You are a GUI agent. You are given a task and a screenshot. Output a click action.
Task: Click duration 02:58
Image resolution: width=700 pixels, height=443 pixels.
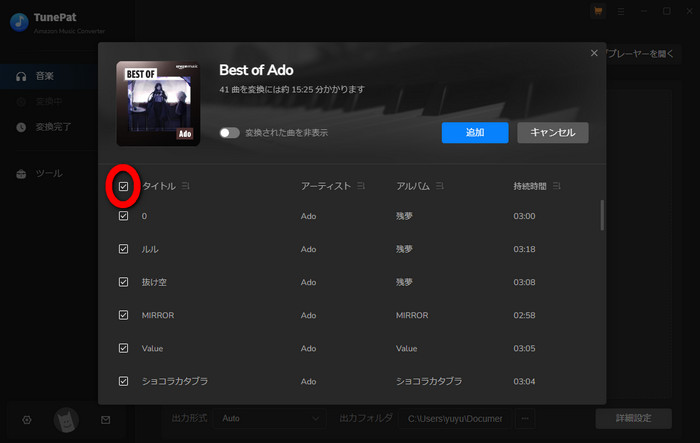pyautogui.click(x=524, y=315)
